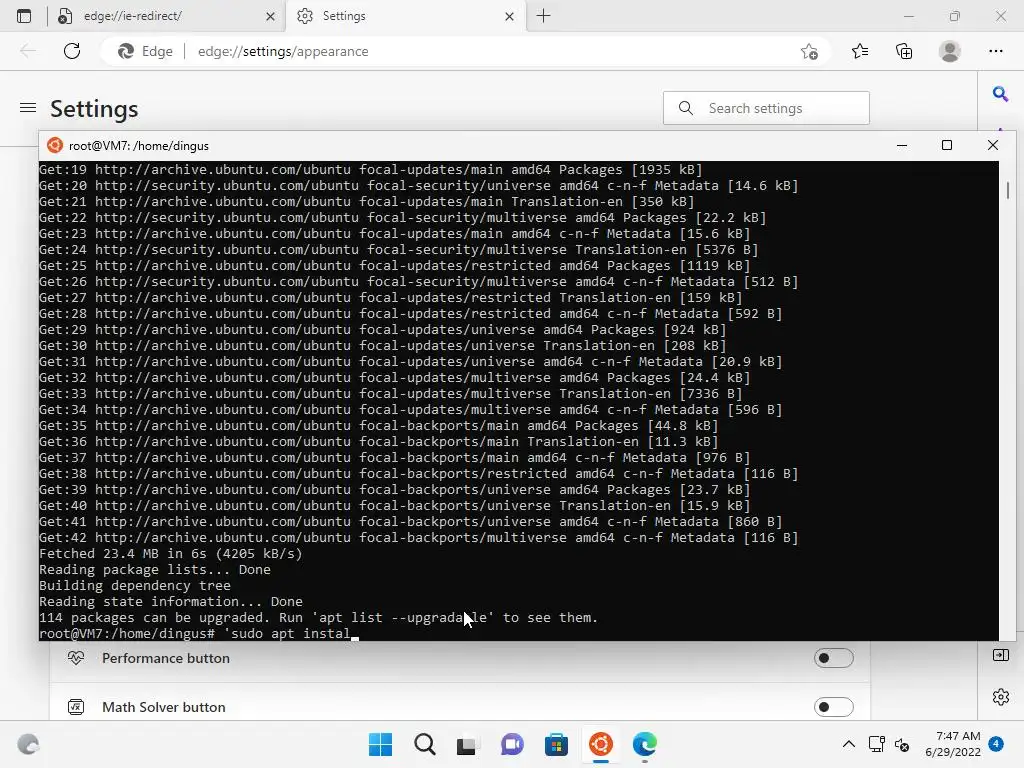Click the terminal prompt line 'sudo apt instal'
The image size is (1024, 768).
coord(199,633)
